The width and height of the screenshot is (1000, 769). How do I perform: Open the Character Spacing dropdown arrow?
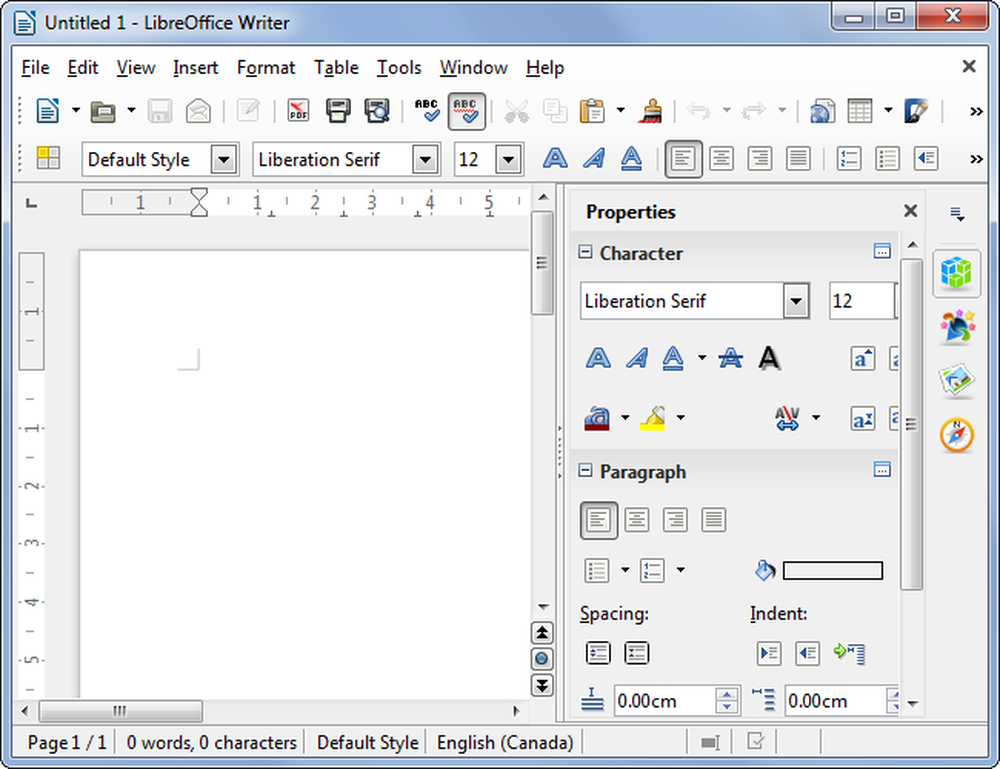coord(816,418)
